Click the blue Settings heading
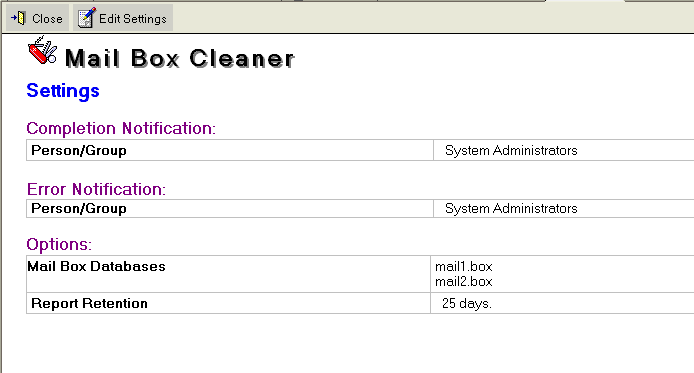 coord(63,91)
